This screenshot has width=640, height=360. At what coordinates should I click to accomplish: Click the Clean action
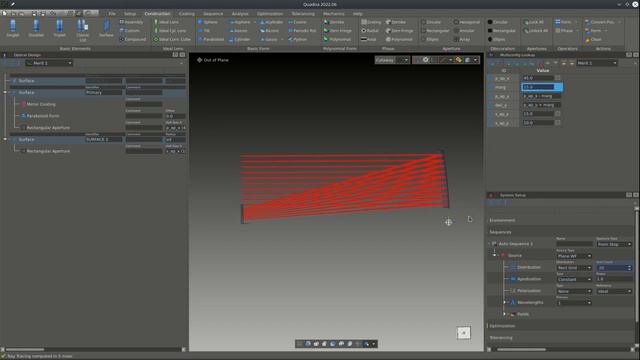tap(593, 40)
